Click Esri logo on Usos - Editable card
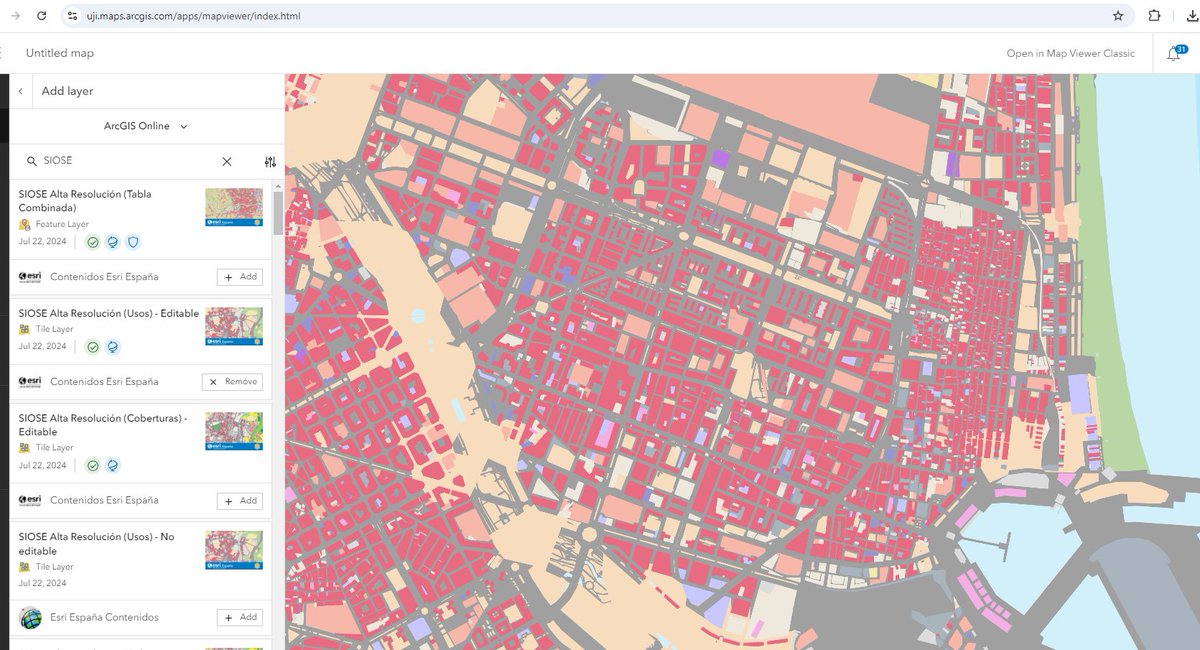Screen dimensions: 1200x650 (30, 382)
